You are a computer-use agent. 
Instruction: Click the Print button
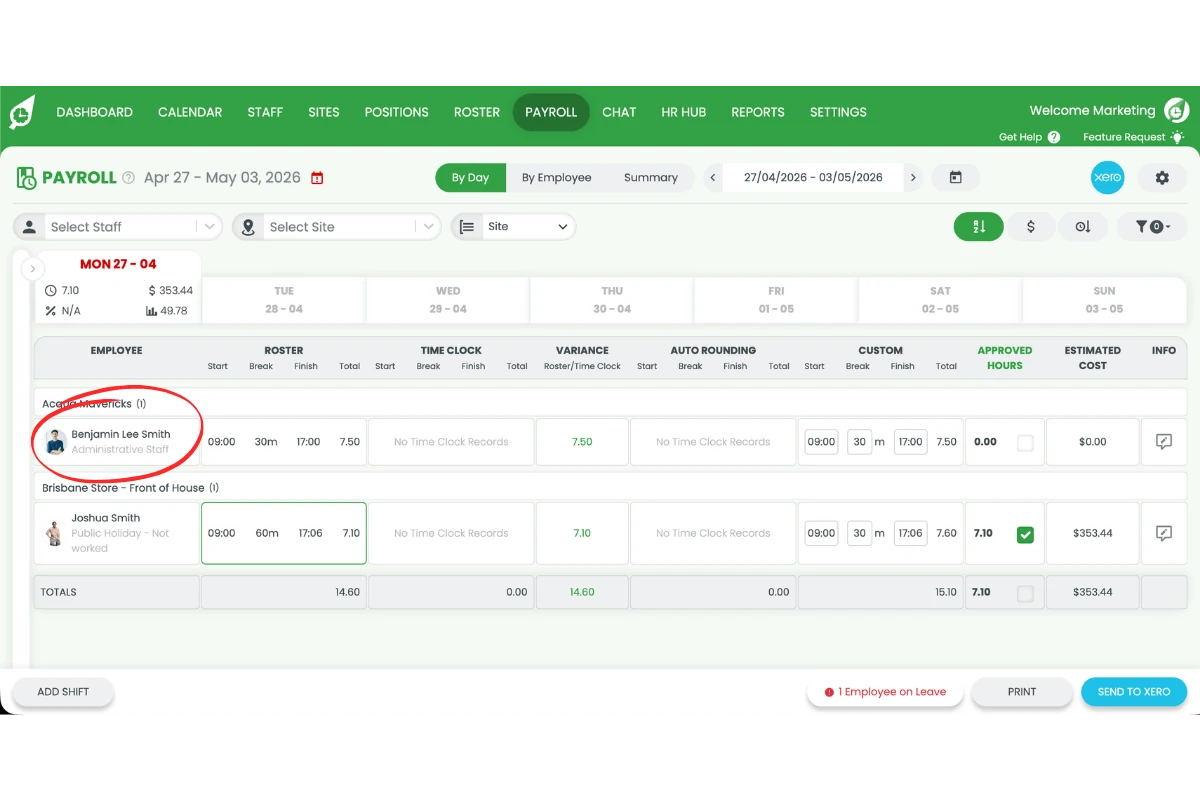1022,692
